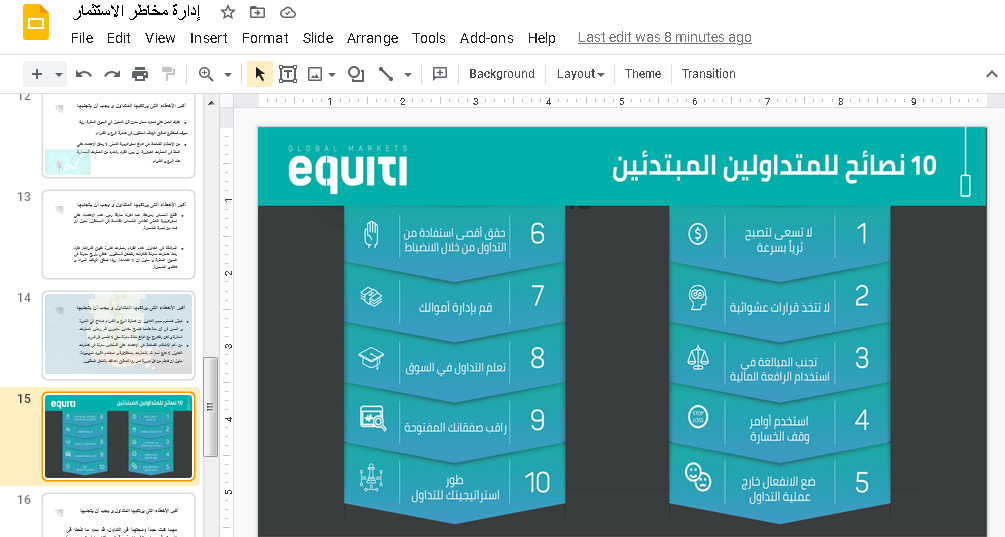Click the dollar coin icon in tip 1
Screen dimensions: 1005x537
(698, 234)
